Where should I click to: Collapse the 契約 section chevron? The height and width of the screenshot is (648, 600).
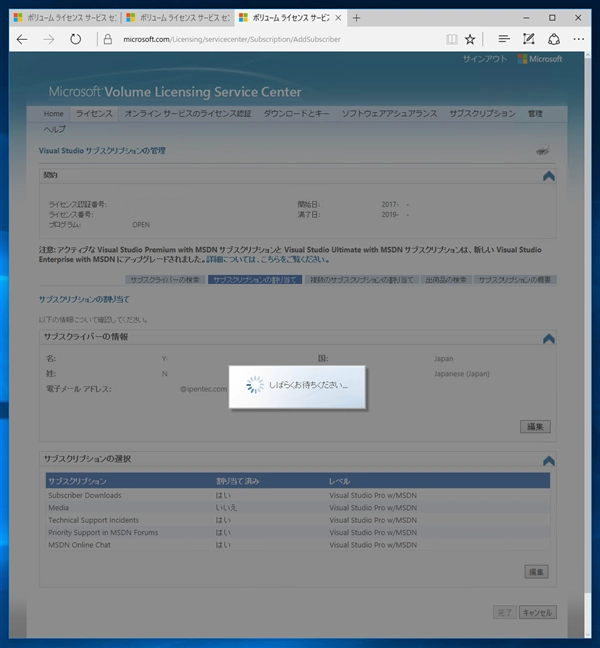[x=549, y=176]
